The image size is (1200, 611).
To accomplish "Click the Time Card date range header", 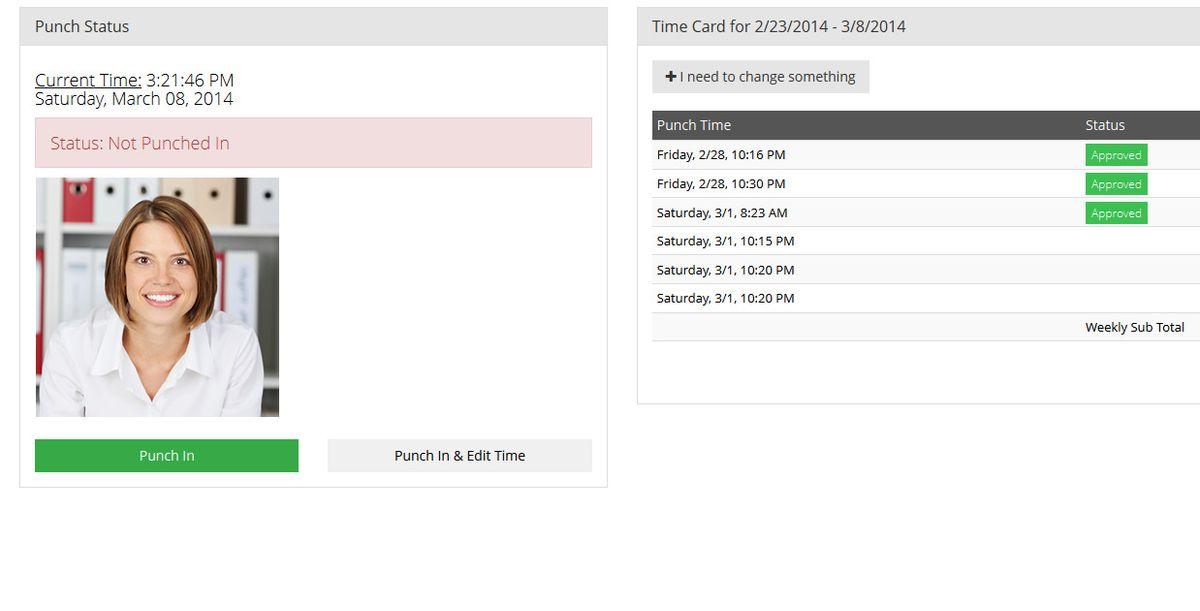I will 778,27.
